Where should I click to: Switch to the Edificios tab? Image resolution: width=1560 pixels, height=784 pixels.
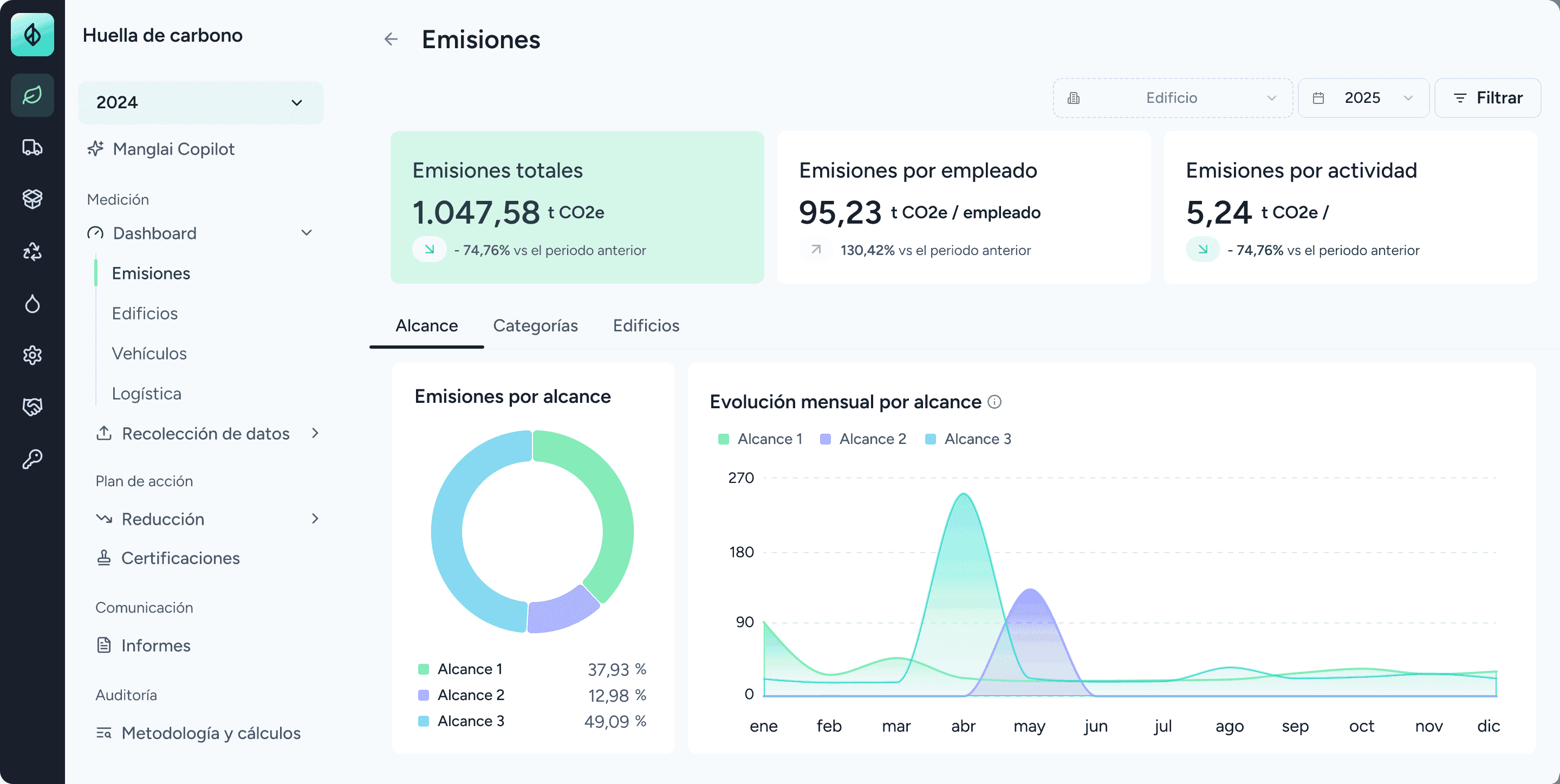point(646,326)
